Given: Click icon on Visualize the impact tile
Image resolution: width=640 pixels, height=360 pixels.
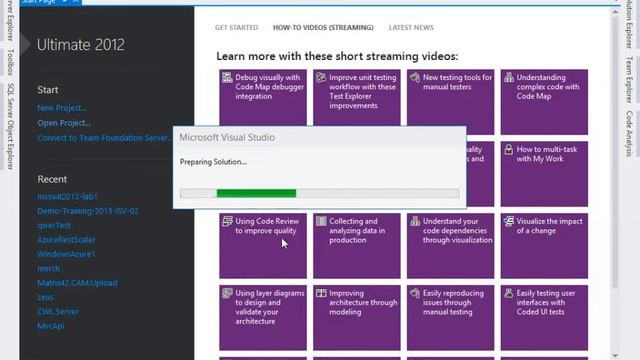Looking at the screenshot, I should point(509,221).
